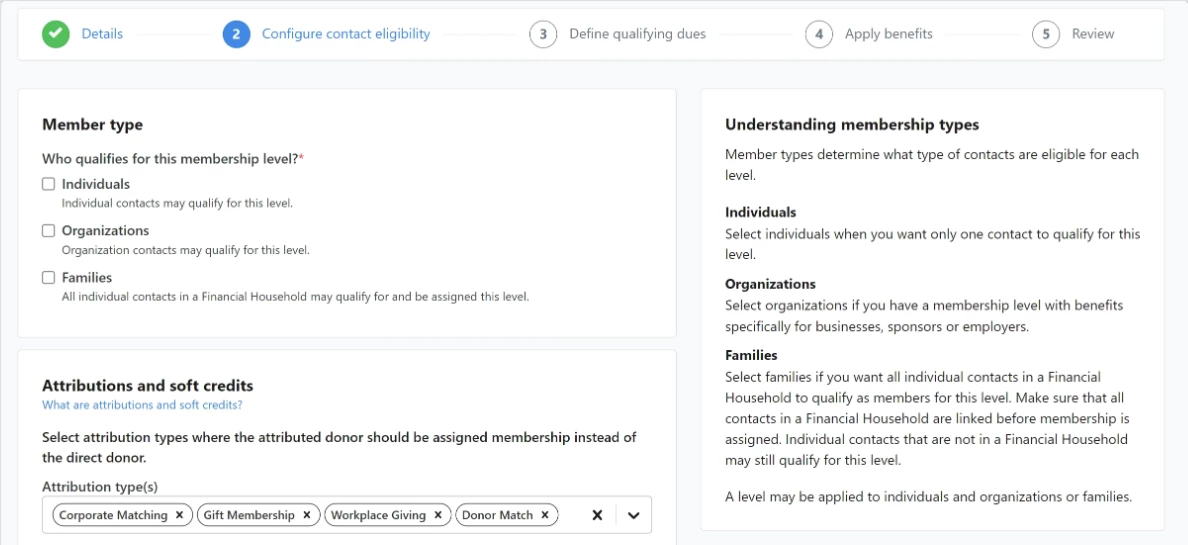Remove the Workplace Giving tag
The image size is (1188, 545).
click(438, 515)
